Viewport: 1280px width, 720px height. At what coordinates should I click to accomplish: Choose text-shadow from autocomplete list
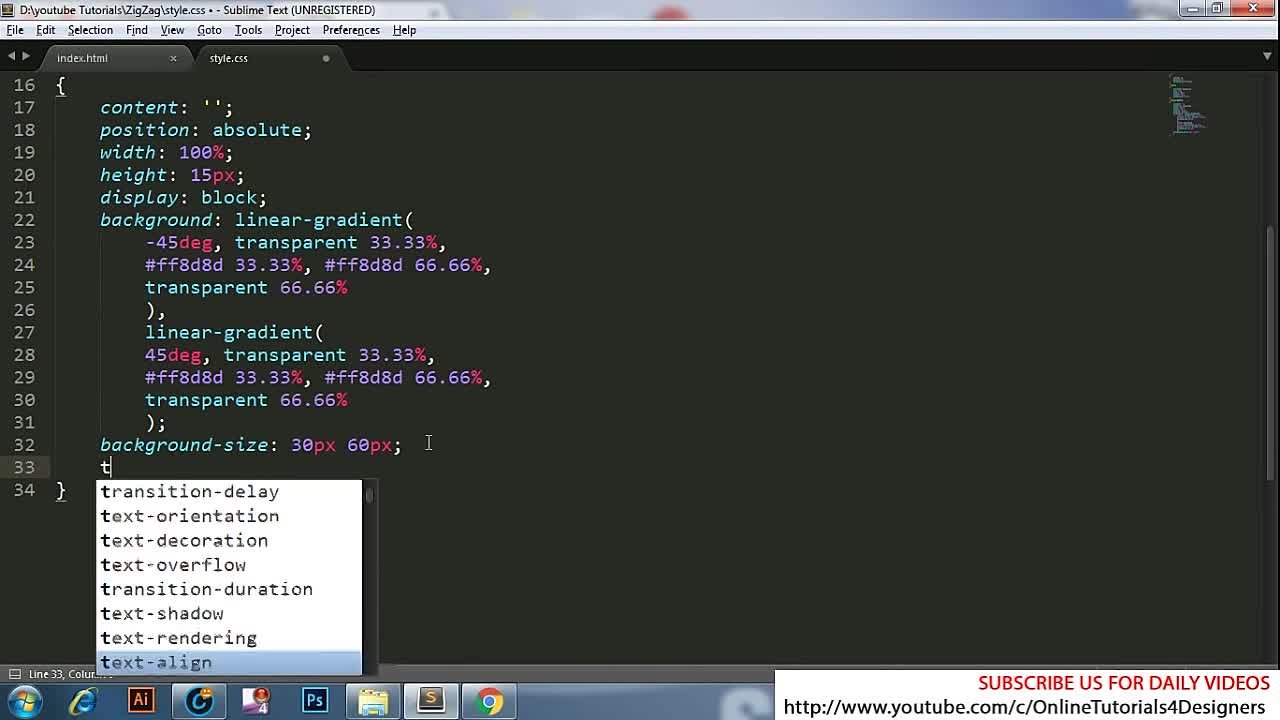click(229, 614)
